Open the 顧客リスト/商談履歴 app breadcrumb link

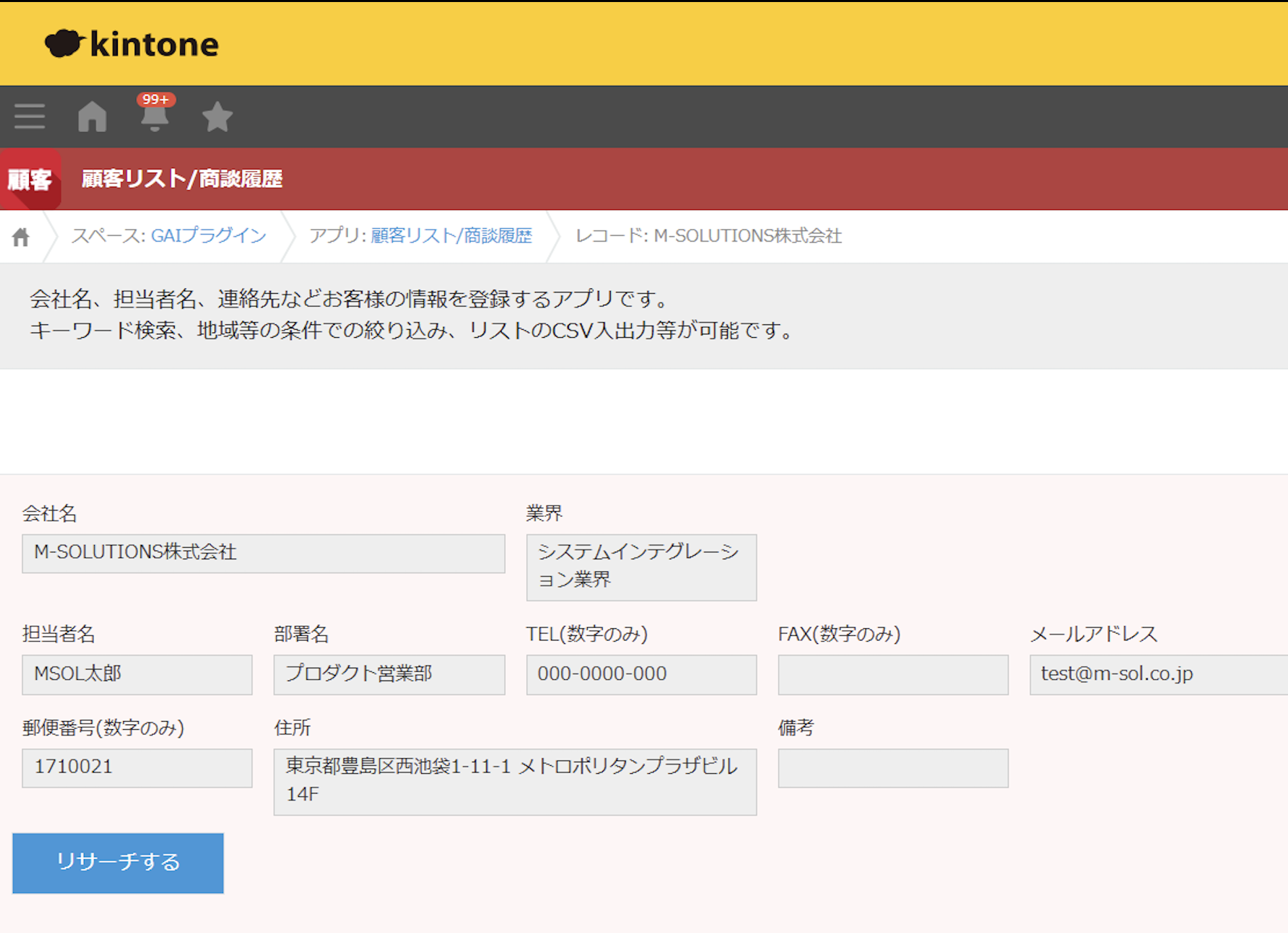(451, 236)
